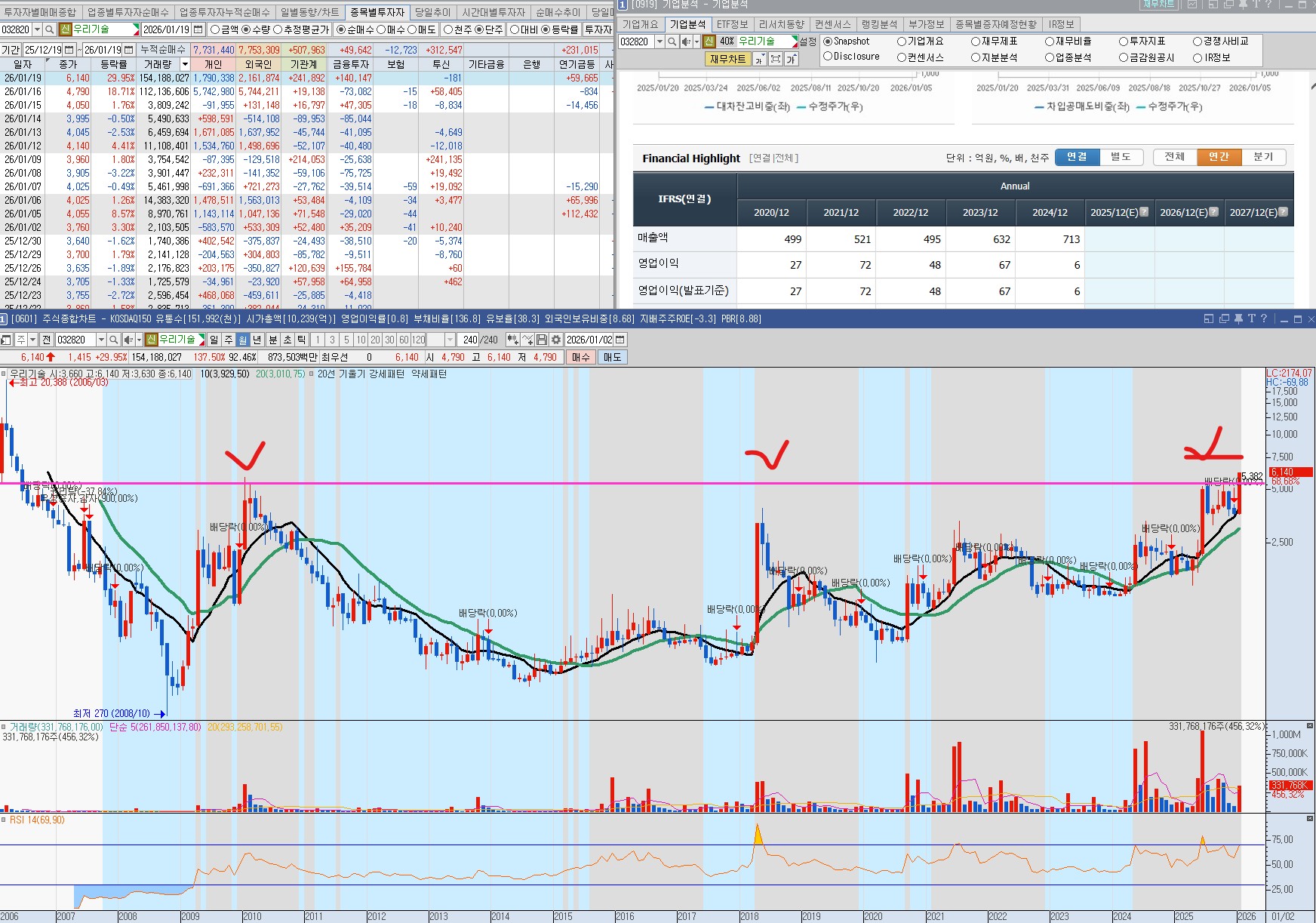Select 대비 radio button
The height and width of the screenshot is (923, 1316).
[515, 29]
